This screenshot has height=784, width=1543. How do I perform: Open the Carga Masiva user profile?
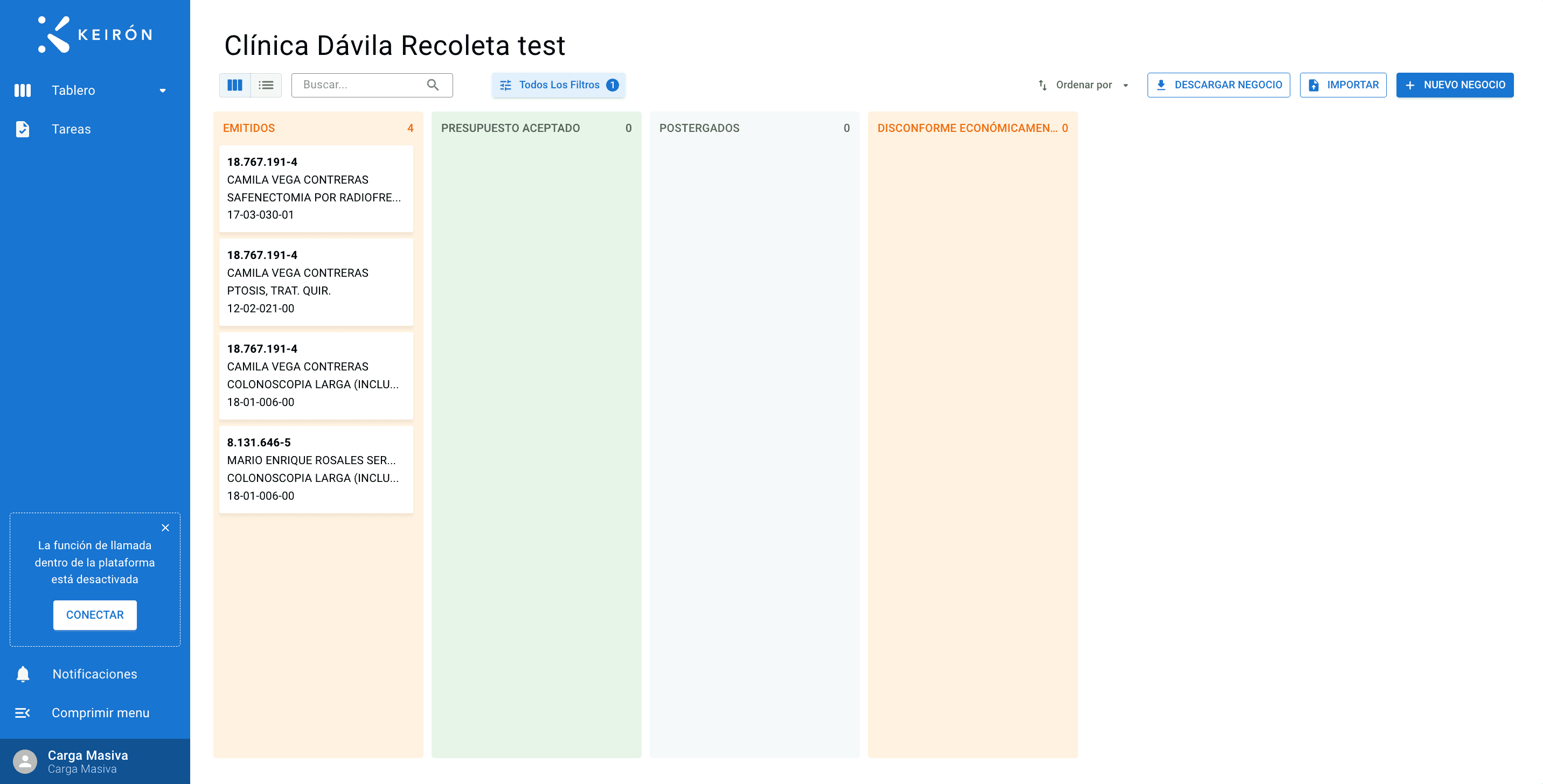pos(95,762)
